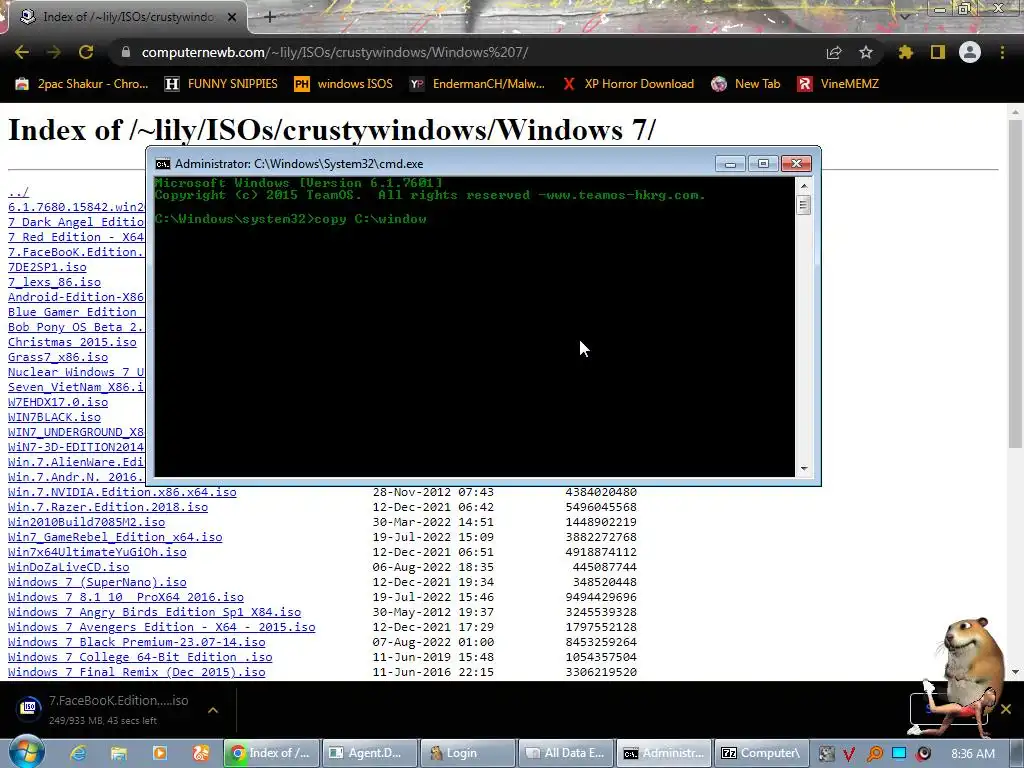The image size is (1024, 768).
Task: Click the page scrollbar down arrow
Action: click(x=1016, y=672)
